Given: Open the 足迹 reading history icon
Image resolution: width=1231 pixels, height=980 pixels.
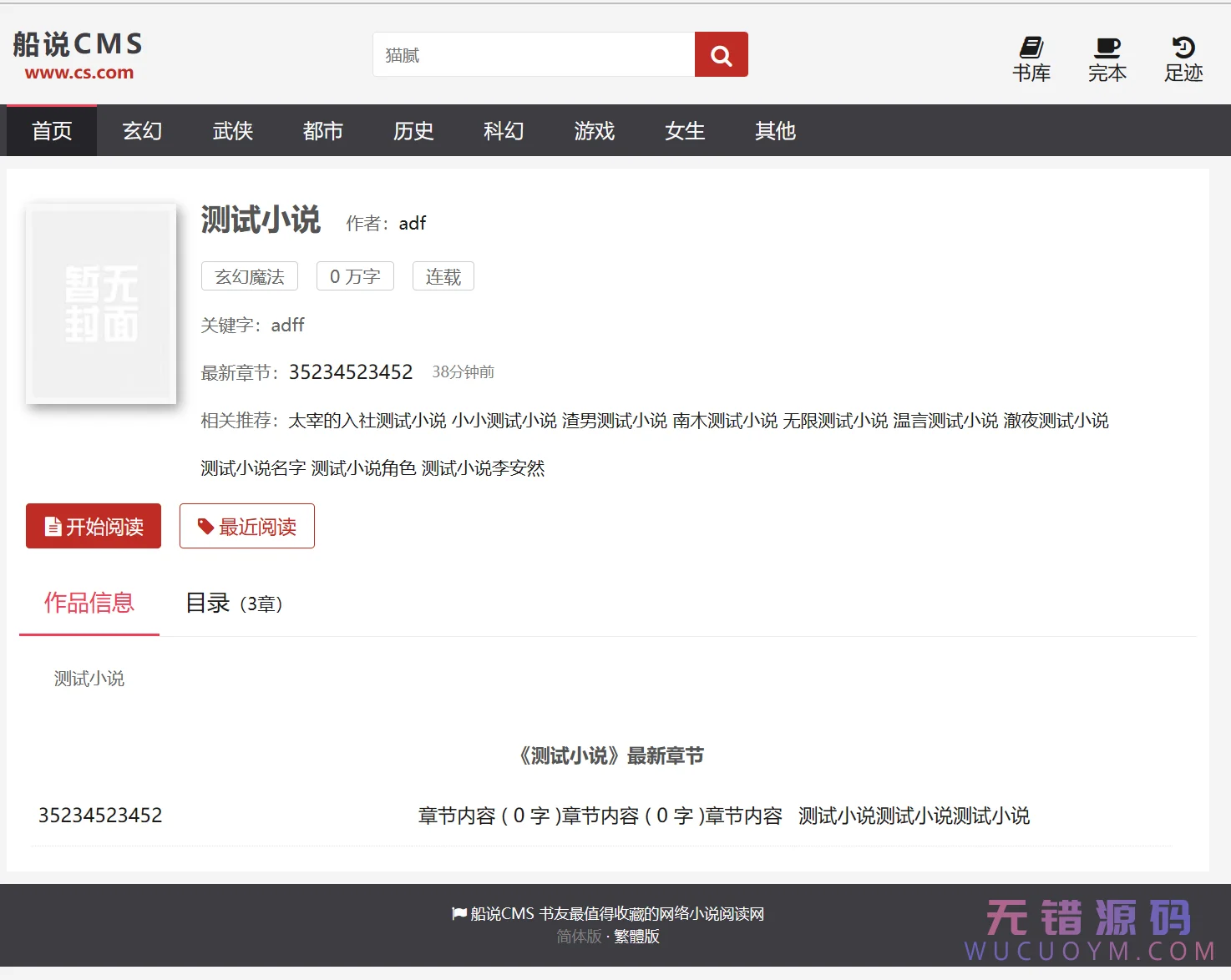Looking at the screenshot, I should (1183, 59).
